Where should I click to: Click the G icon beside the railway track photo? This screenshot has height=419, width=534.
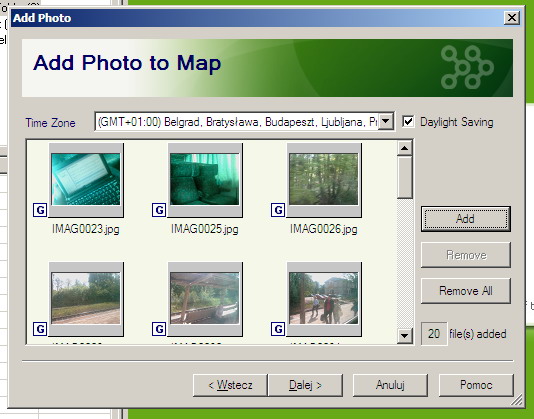point(40,329)
